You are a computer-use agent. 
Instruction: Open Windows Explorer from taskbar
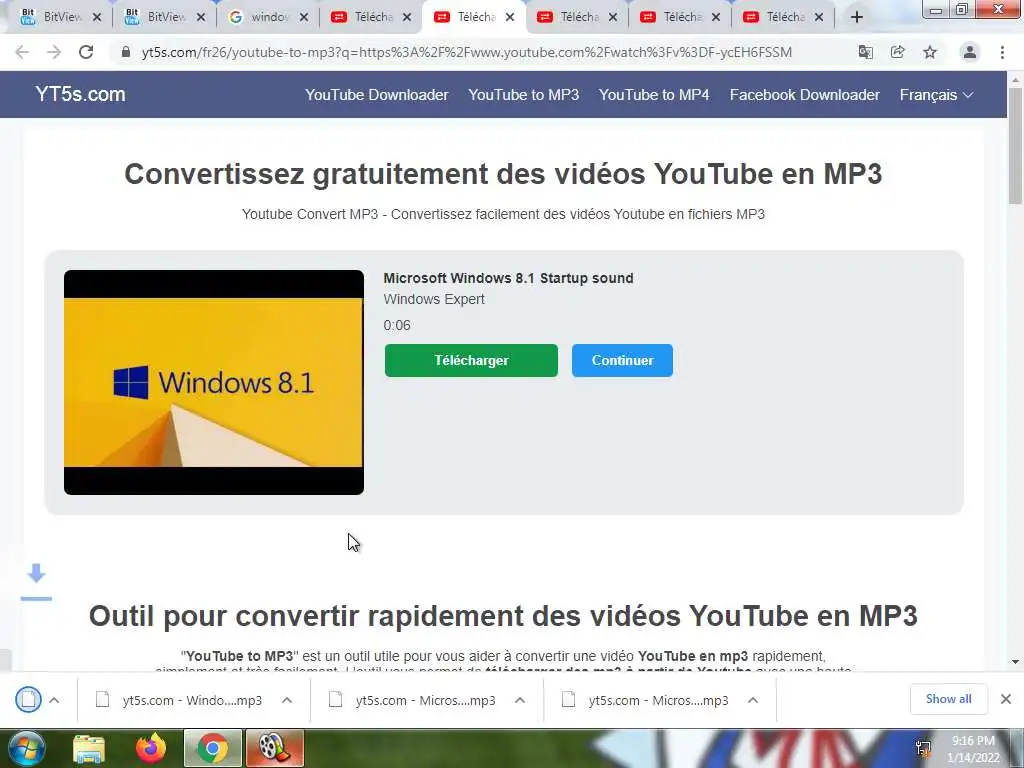[x=89, y=748]
